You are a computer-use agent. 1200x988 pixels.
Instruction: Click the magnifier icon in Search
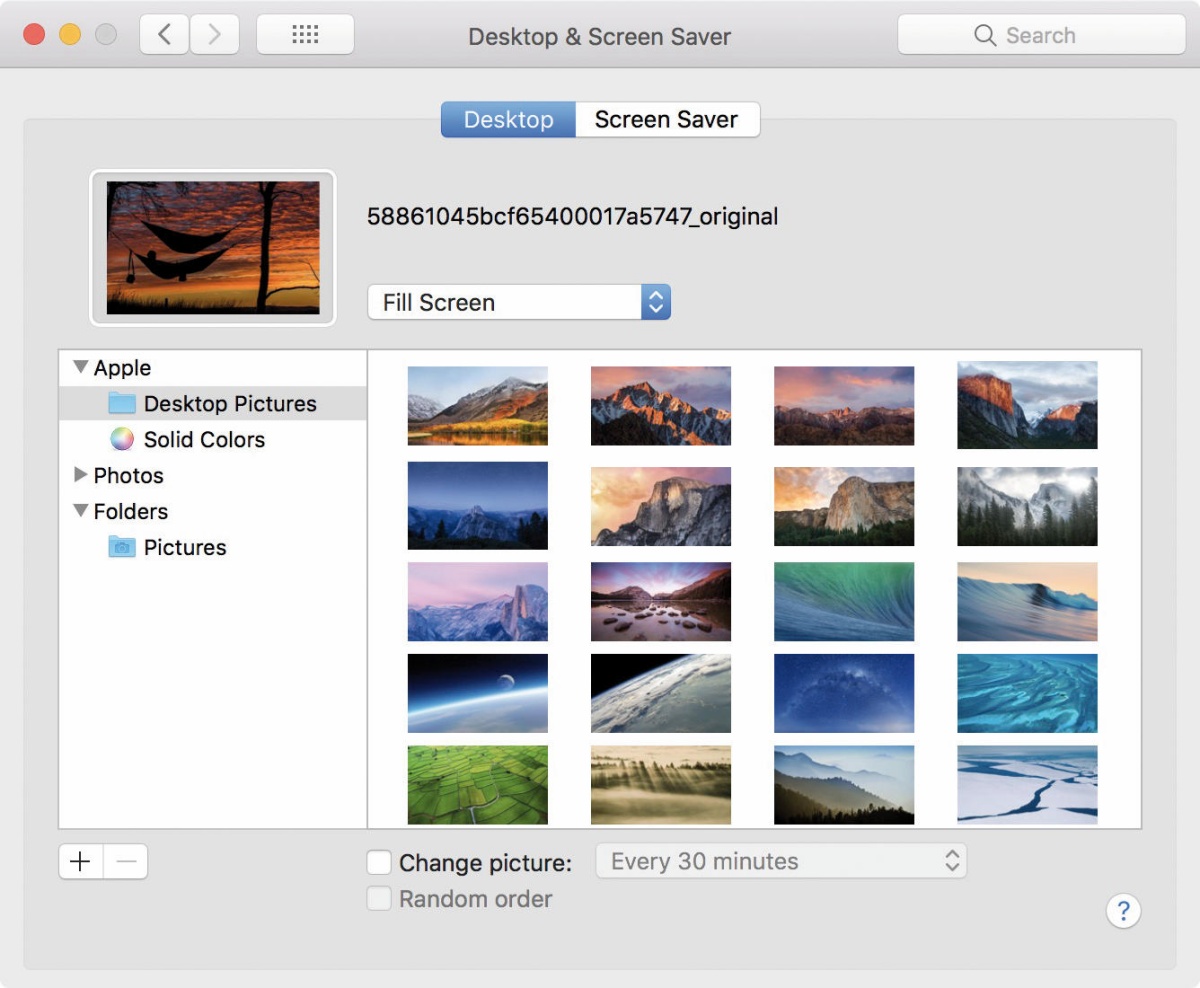[x=985, y=35]
